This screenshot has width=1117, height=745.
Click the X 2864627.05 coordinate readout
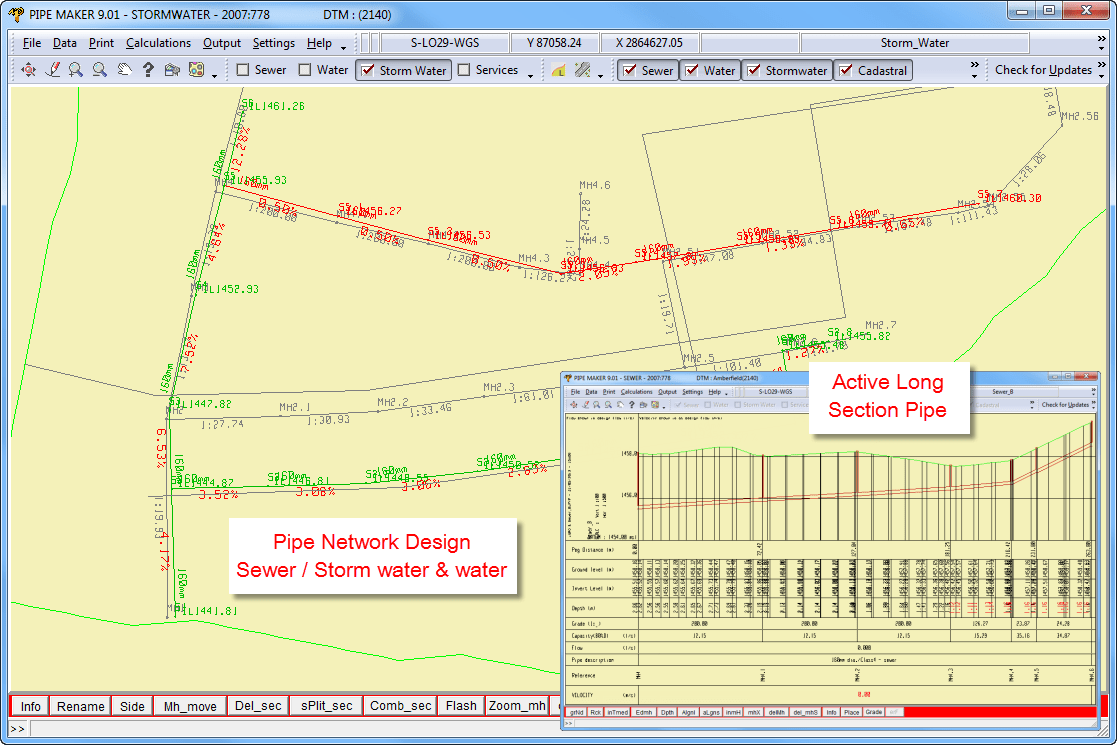click(x=650, y=43)
